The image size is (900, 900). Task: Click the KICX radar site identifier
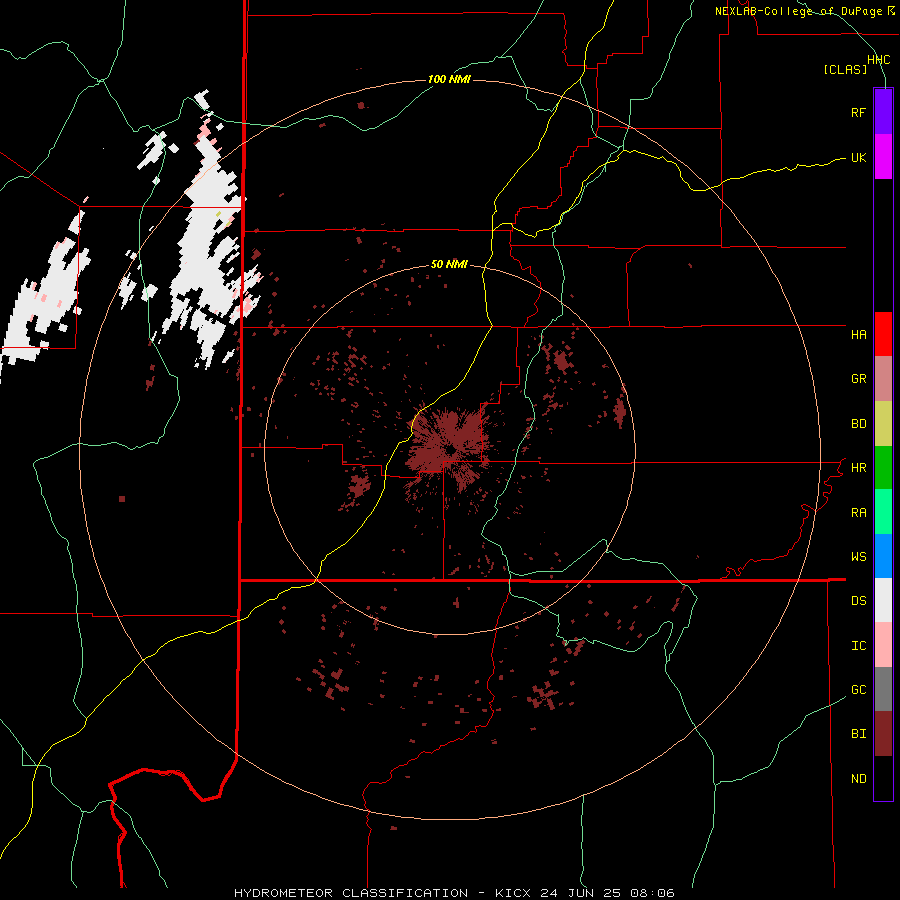click(513, 893)
